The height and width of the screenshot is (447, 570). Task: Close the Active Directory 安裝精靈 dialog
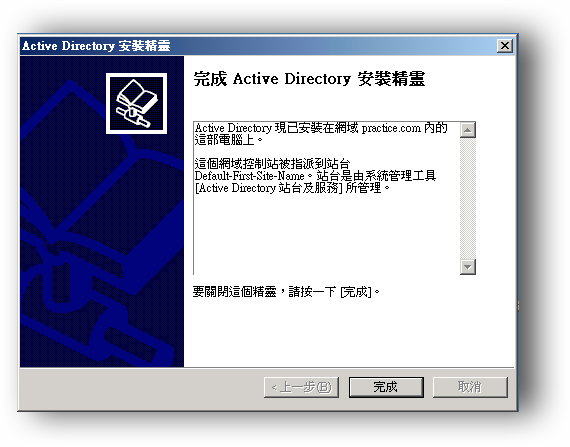click(x=505, y=46)
